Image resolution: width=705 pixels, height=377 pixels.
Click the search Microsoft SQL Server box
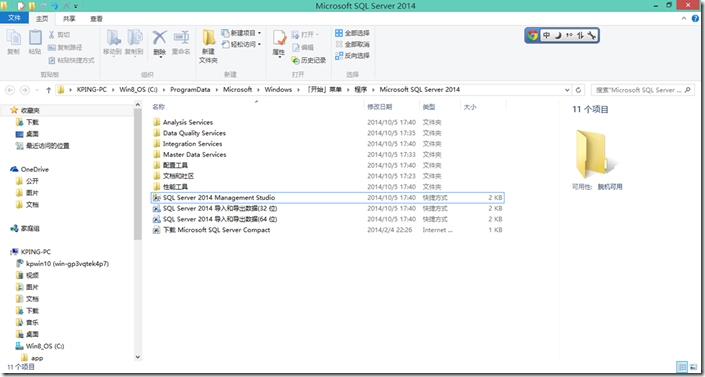coord(642,90)
